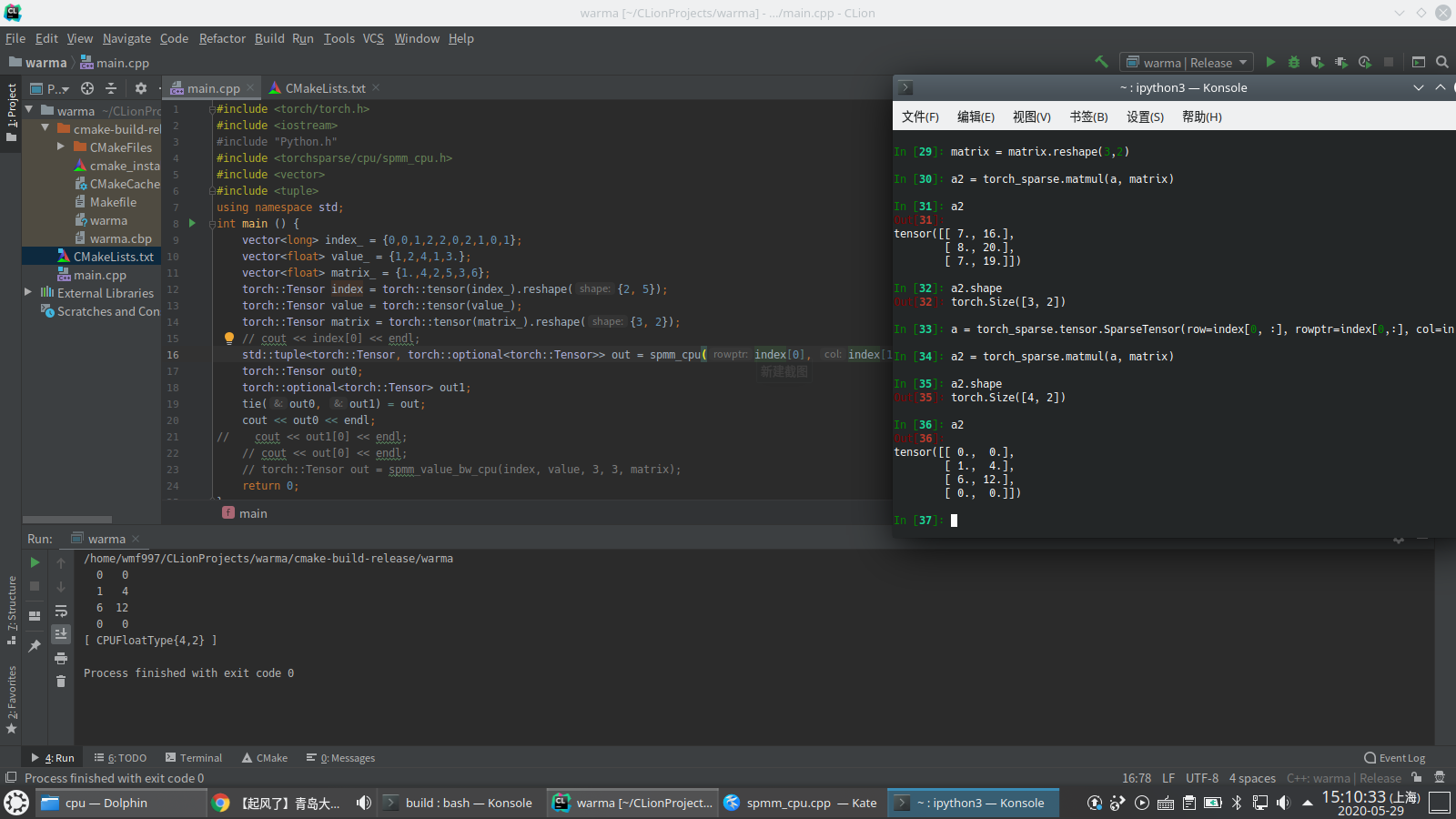This screenshot has width=1456, height=819.
Task: Collapse the cmake-build-release folder
Action: (45, 128)
